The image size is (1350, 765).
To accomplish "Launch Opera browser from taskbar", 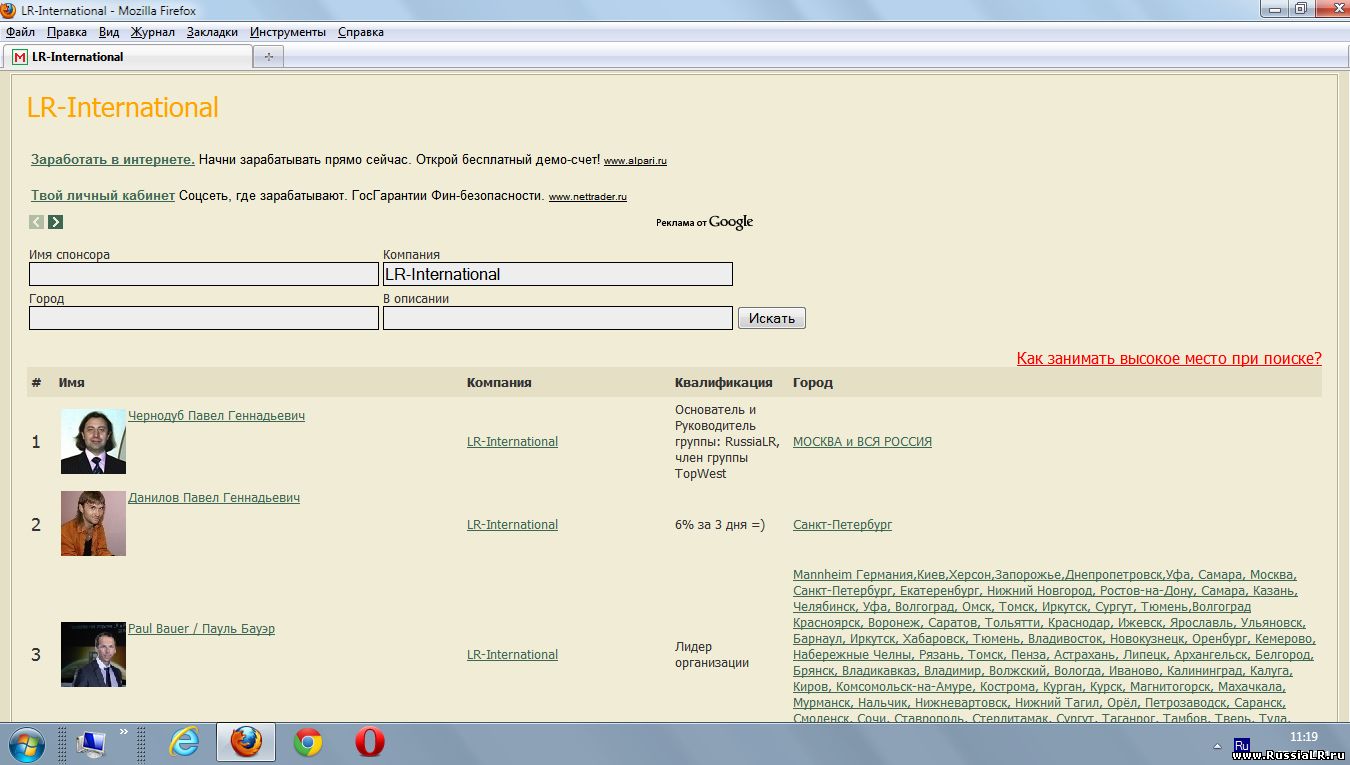I will point(370,742).
